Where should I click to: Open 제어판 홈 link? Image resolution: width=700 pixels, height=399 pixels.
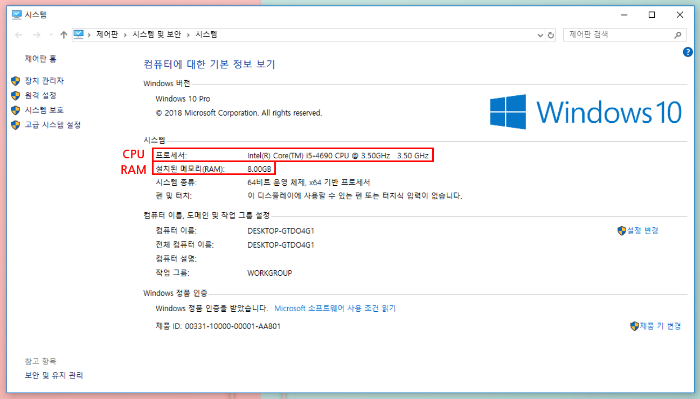41,58
